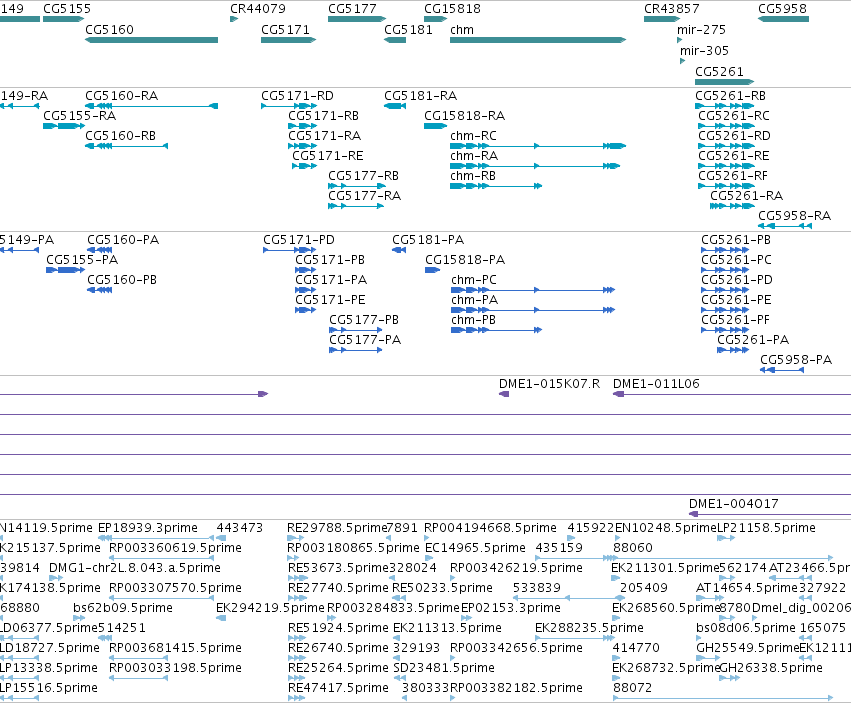The image size is (851, 703).
Task: Click the long teal CG5160 gene bar
Action: click(x=151, y=40)
